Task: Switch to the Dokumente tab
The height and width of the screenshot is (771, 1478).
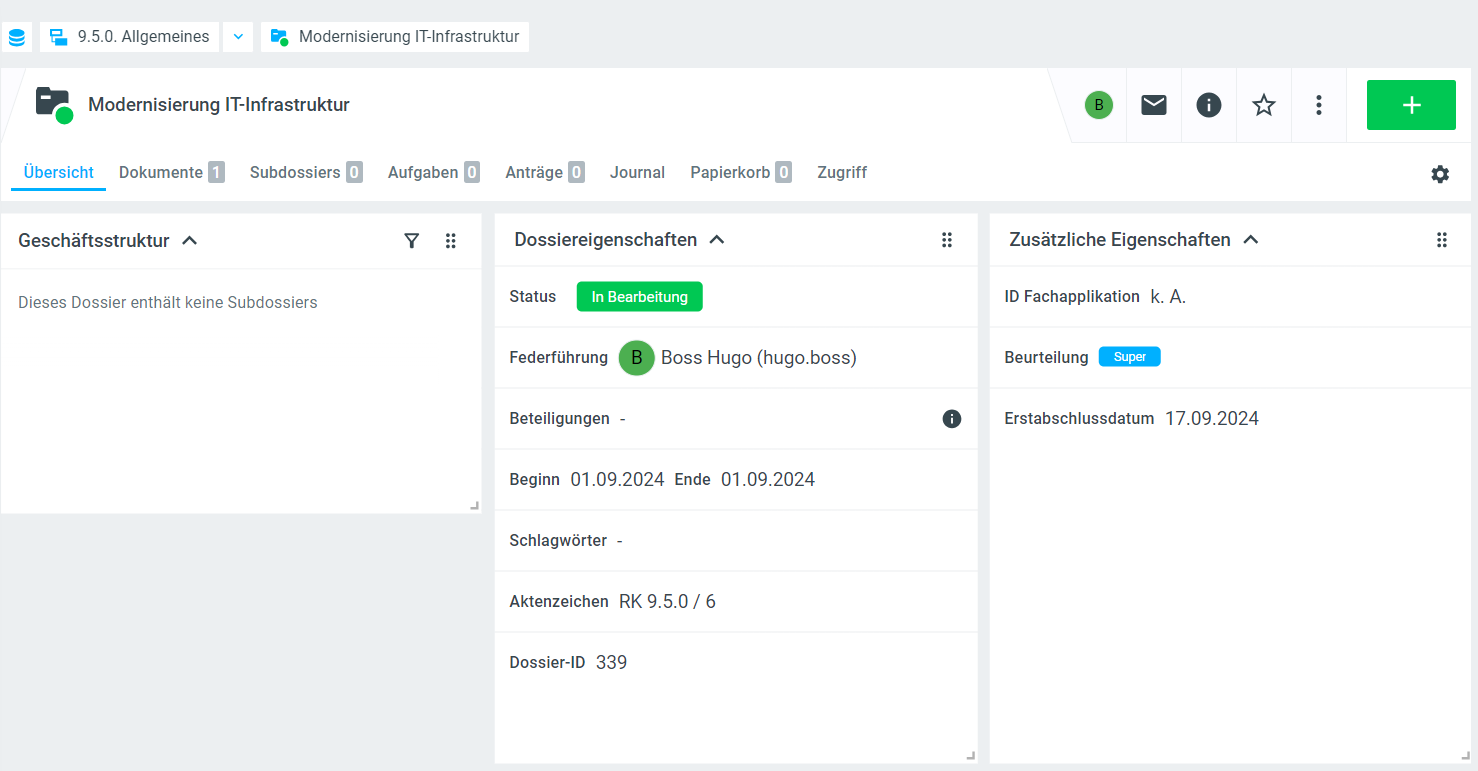Action: coord(161,172)
